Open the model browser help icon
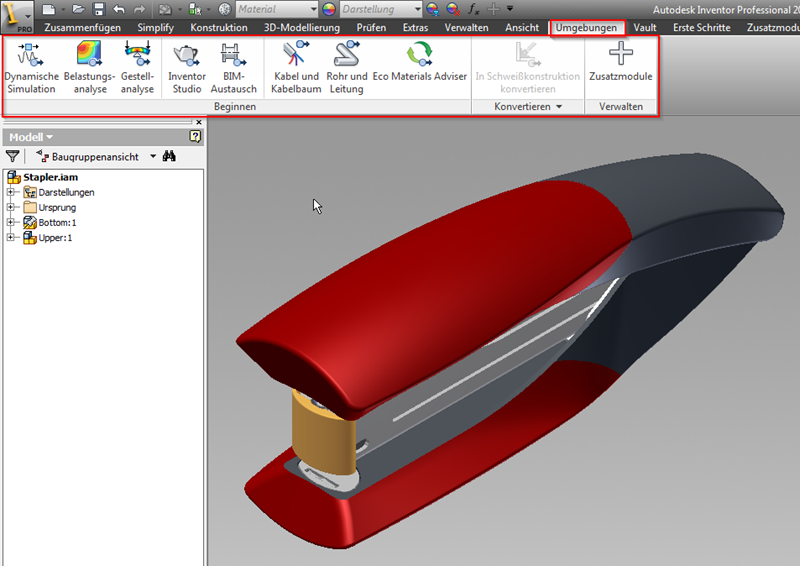The image size is (800, 566). 195,137
